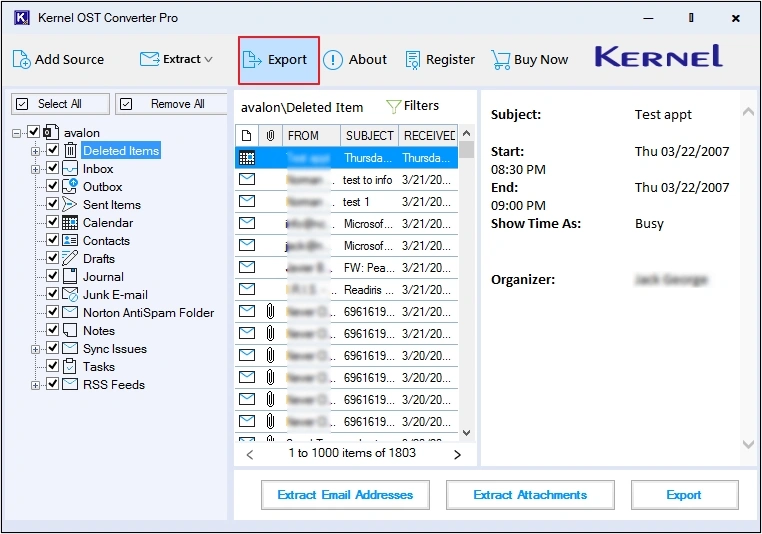Uncheck the Inbox folder checkbox

point(53,169)
